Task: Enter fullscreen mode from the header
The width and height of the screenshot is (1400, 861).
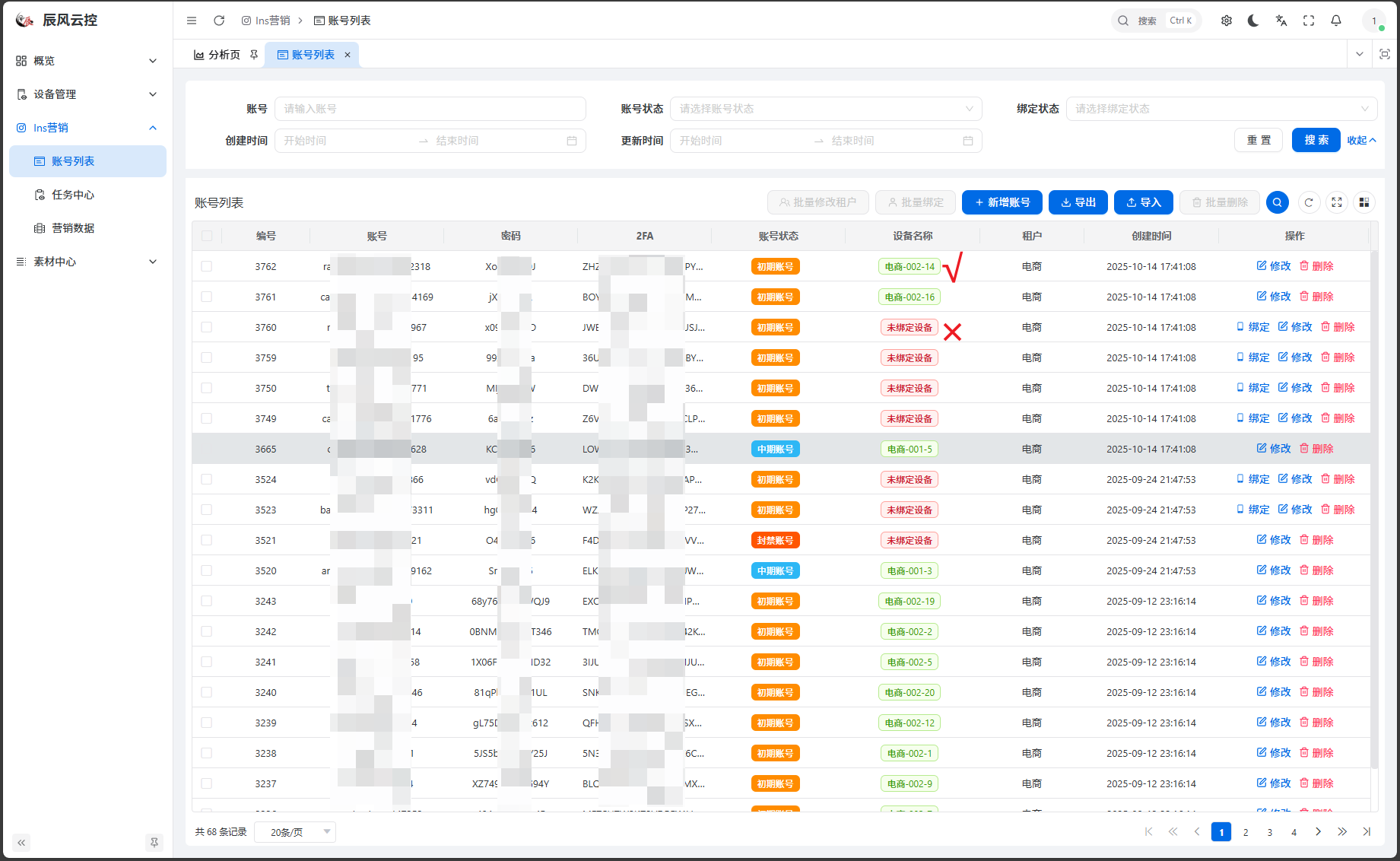Action: click(x=1309, y=21)
